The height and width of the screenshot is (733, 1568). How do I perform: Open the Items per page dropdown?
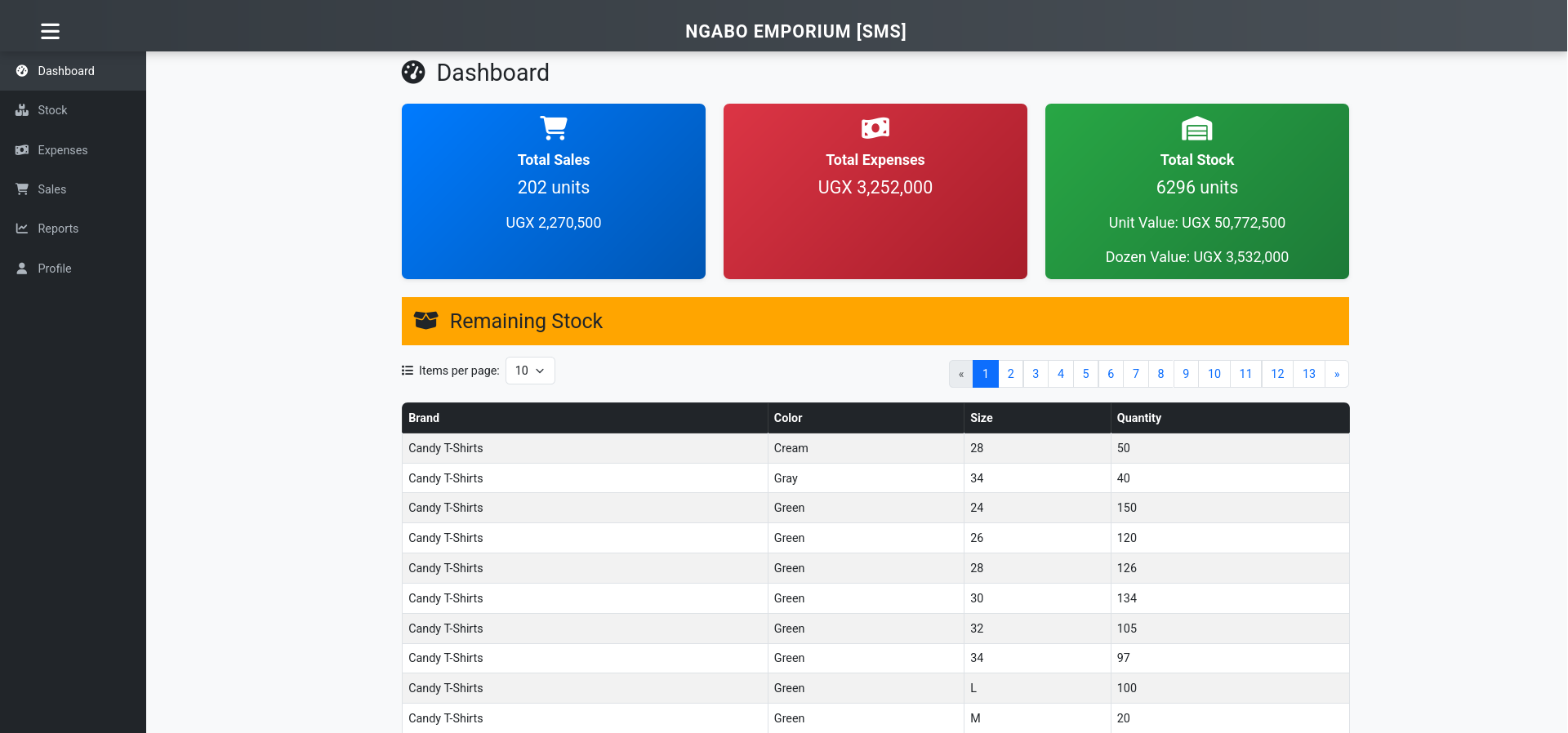click(530, 371)
